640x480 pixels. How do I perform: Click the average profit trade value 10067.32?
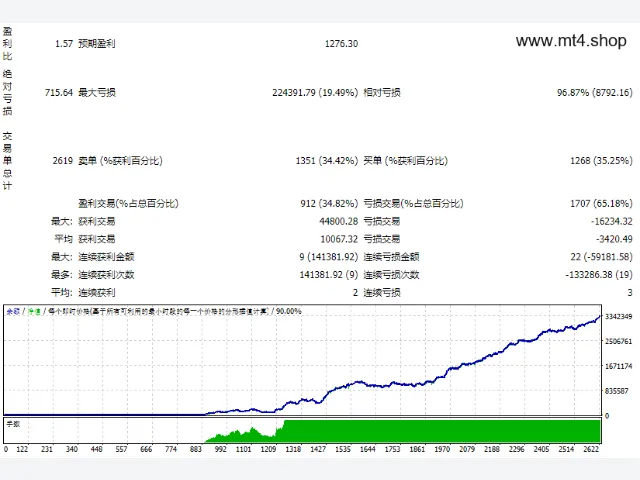click(x=339, y=239)
